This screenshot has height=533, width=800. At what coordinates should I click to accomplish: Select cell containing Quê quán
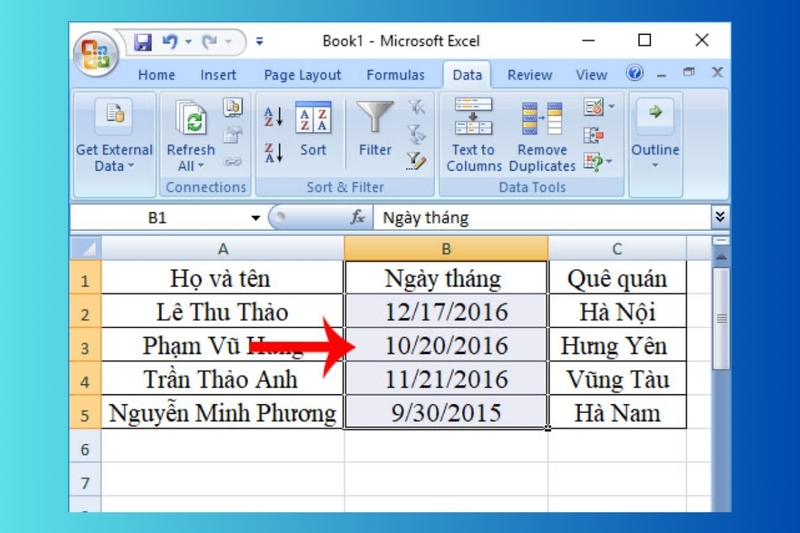coord(617,278)
